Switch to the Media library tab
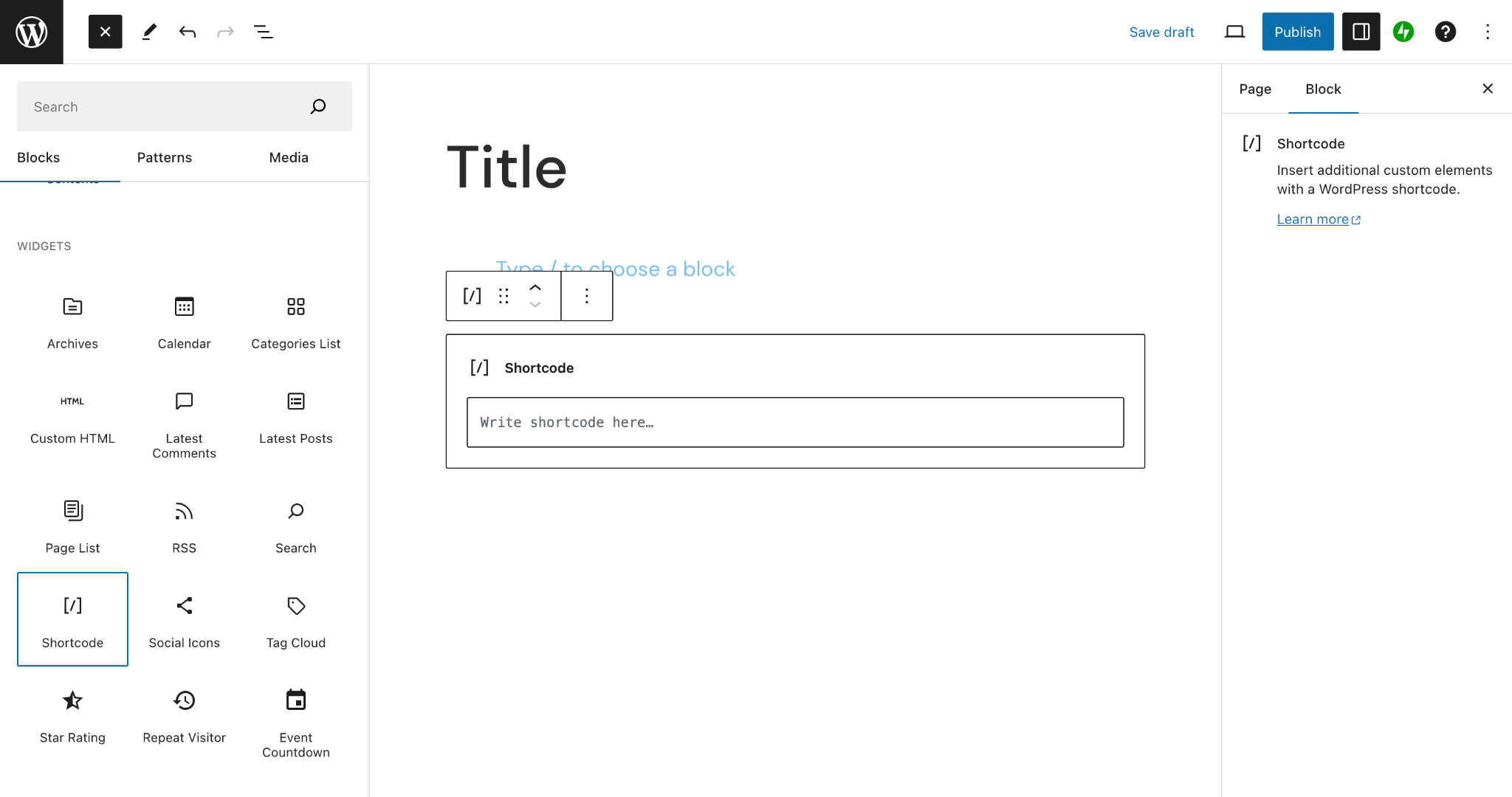This screenshot has width=1512, height=797. (x=289, y=157)
